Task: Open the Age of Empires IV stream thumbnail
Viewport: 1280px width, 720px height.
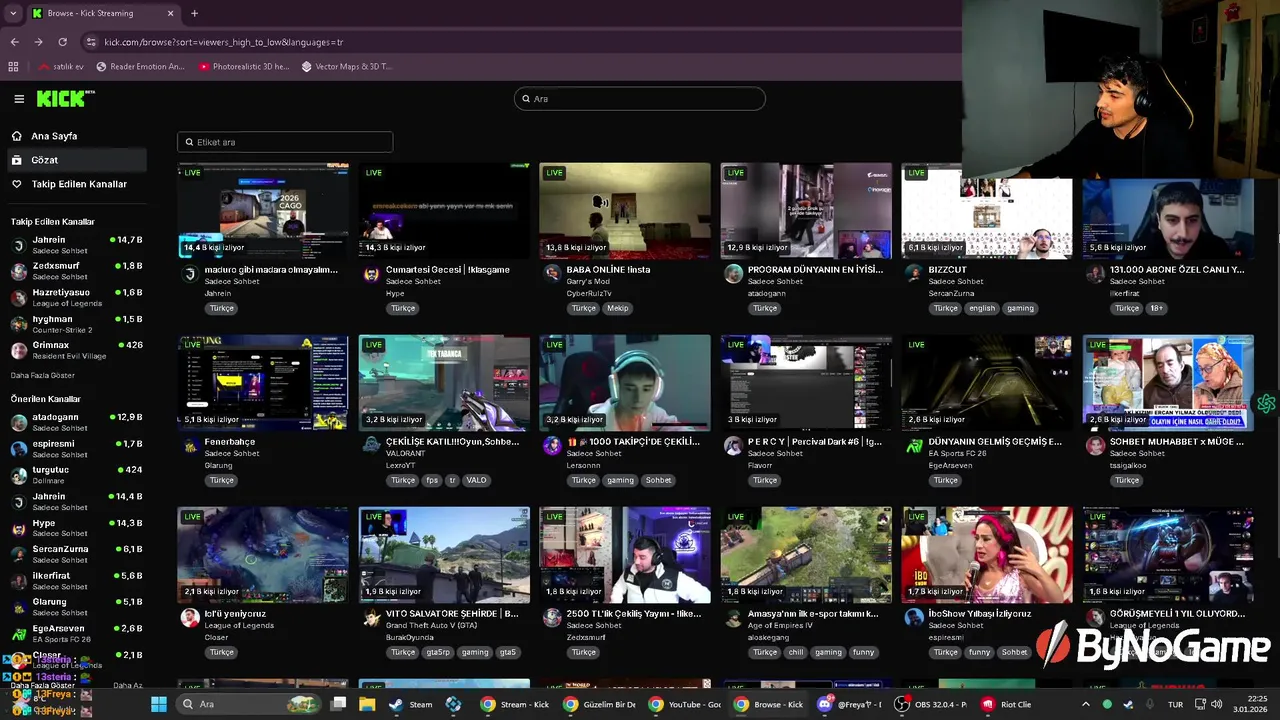Action: point(806,554)
